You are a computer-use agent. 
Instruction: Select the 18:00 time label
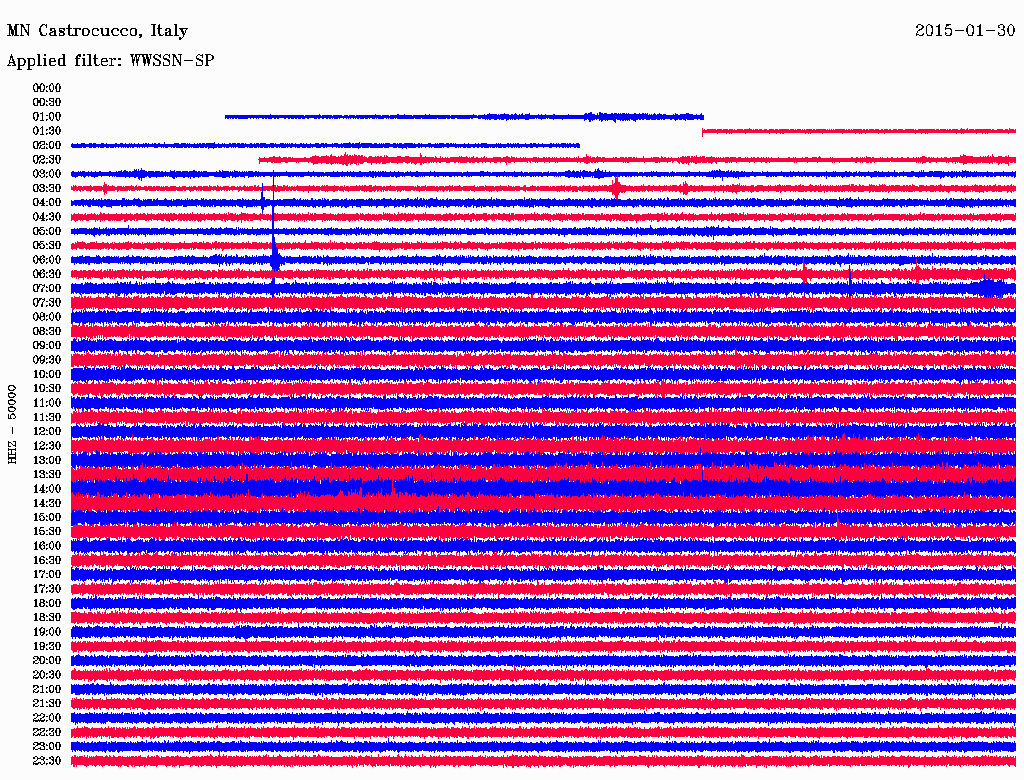coord(47,603)
